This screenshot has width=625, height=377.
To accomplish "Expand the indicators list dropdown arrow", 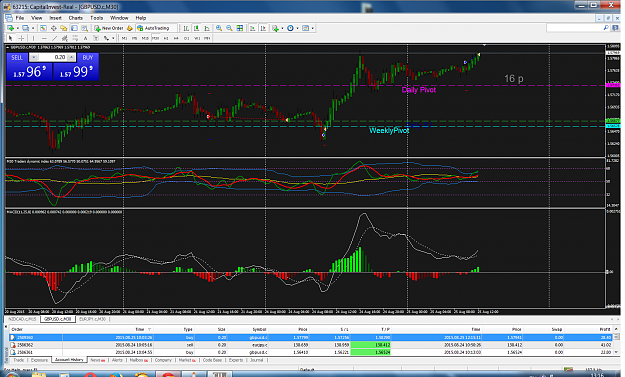I will click(x=282, y=28).
